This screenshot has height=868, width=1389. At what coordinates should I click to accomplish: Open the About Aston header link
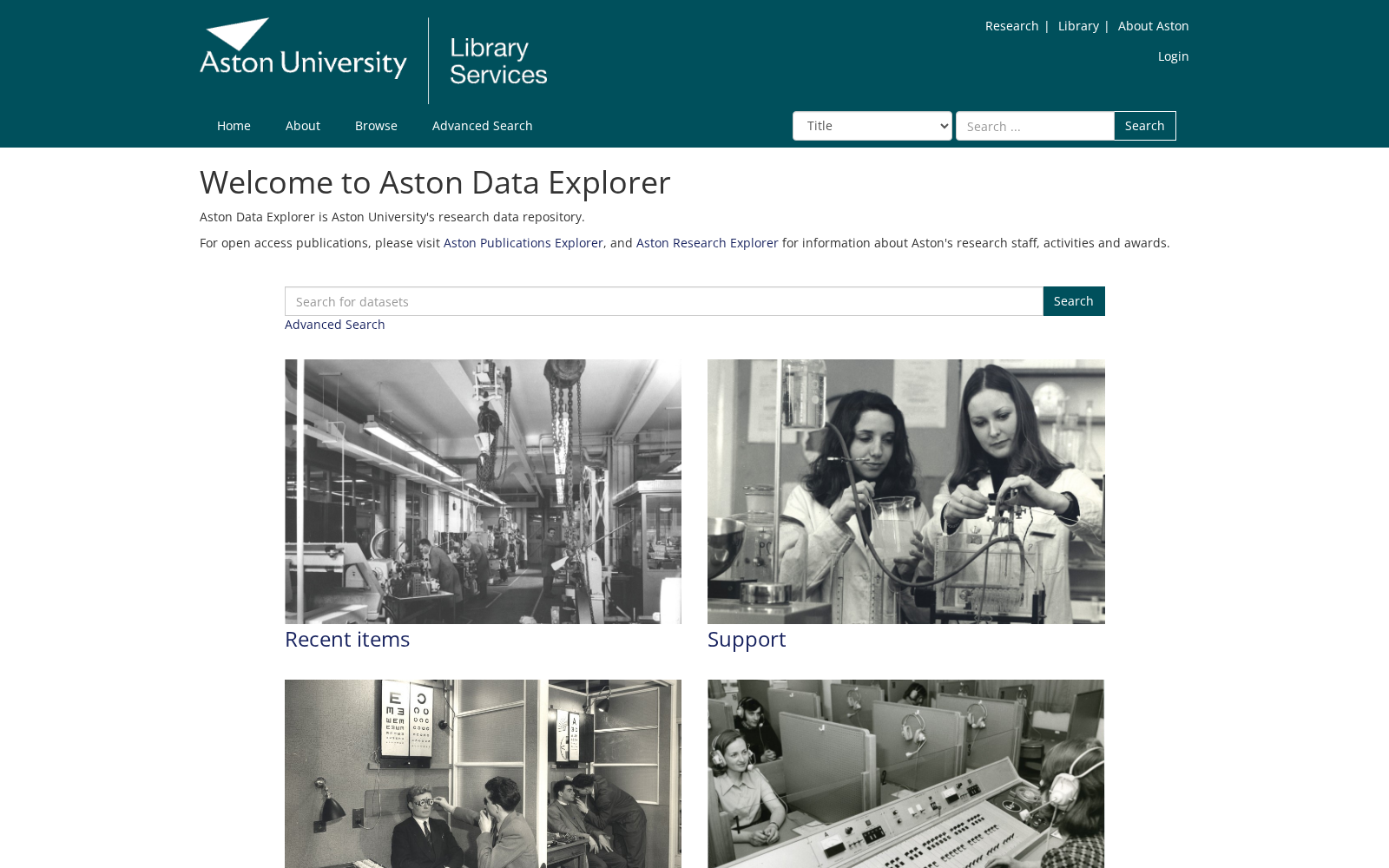[1153, 26]
